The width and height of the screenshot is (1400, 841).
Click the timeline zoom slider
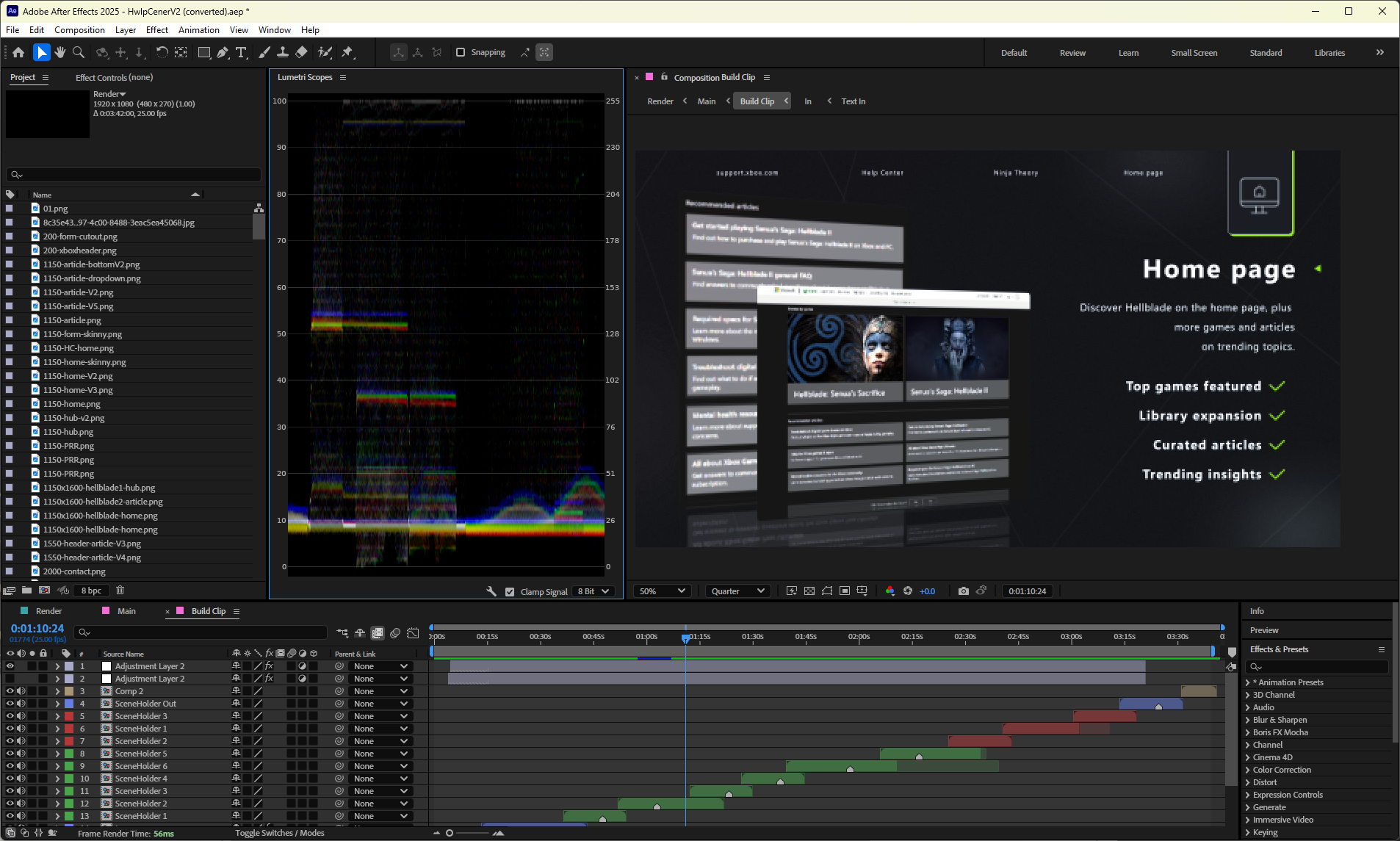tap(450, 833)
